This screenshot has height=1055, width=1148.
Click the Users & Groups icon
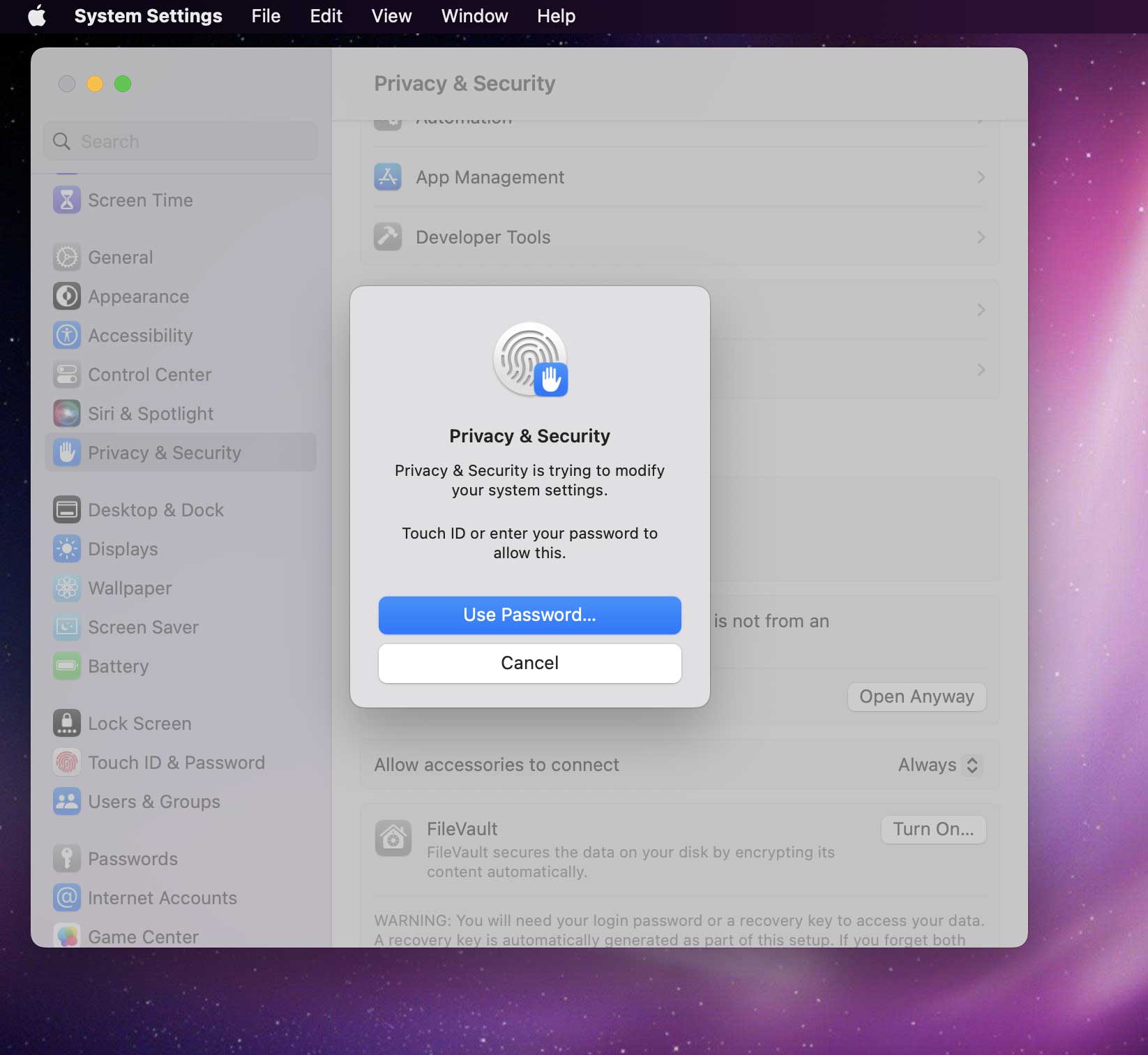pos(67,802)
